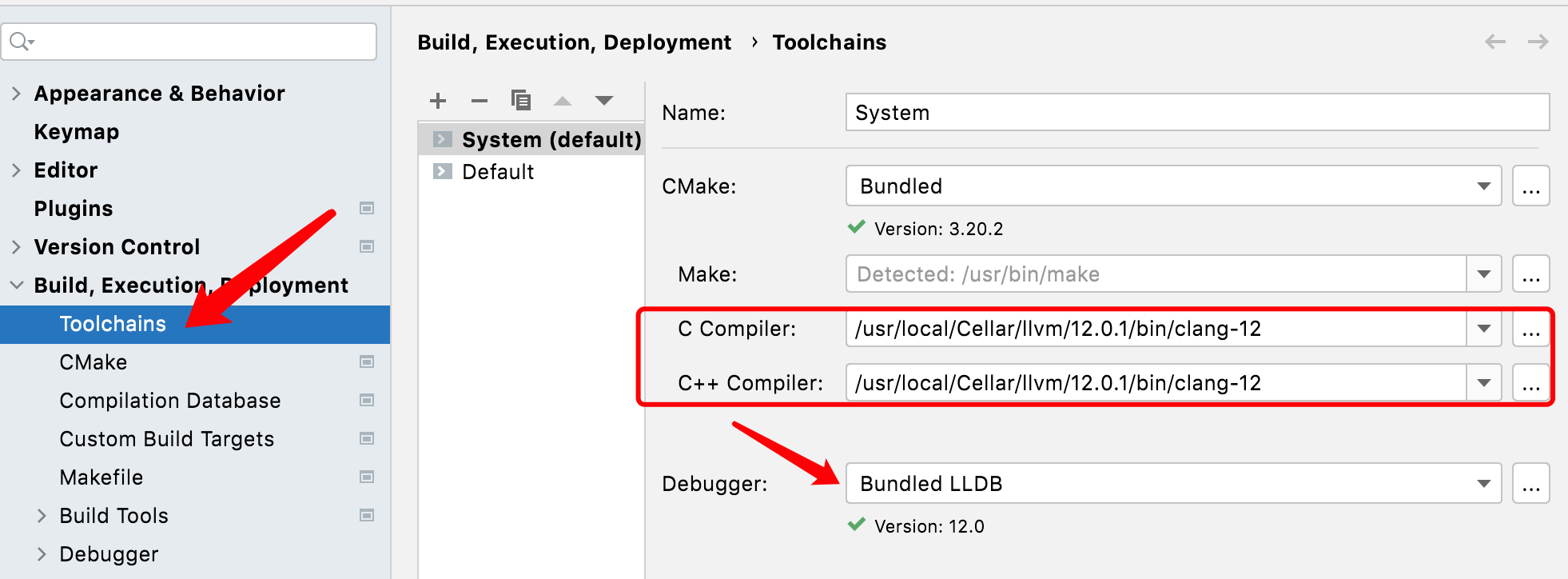1568x579 pixels.
Task: Browse for Debugger with ellipsis button
Action: tap(1531, 483)
